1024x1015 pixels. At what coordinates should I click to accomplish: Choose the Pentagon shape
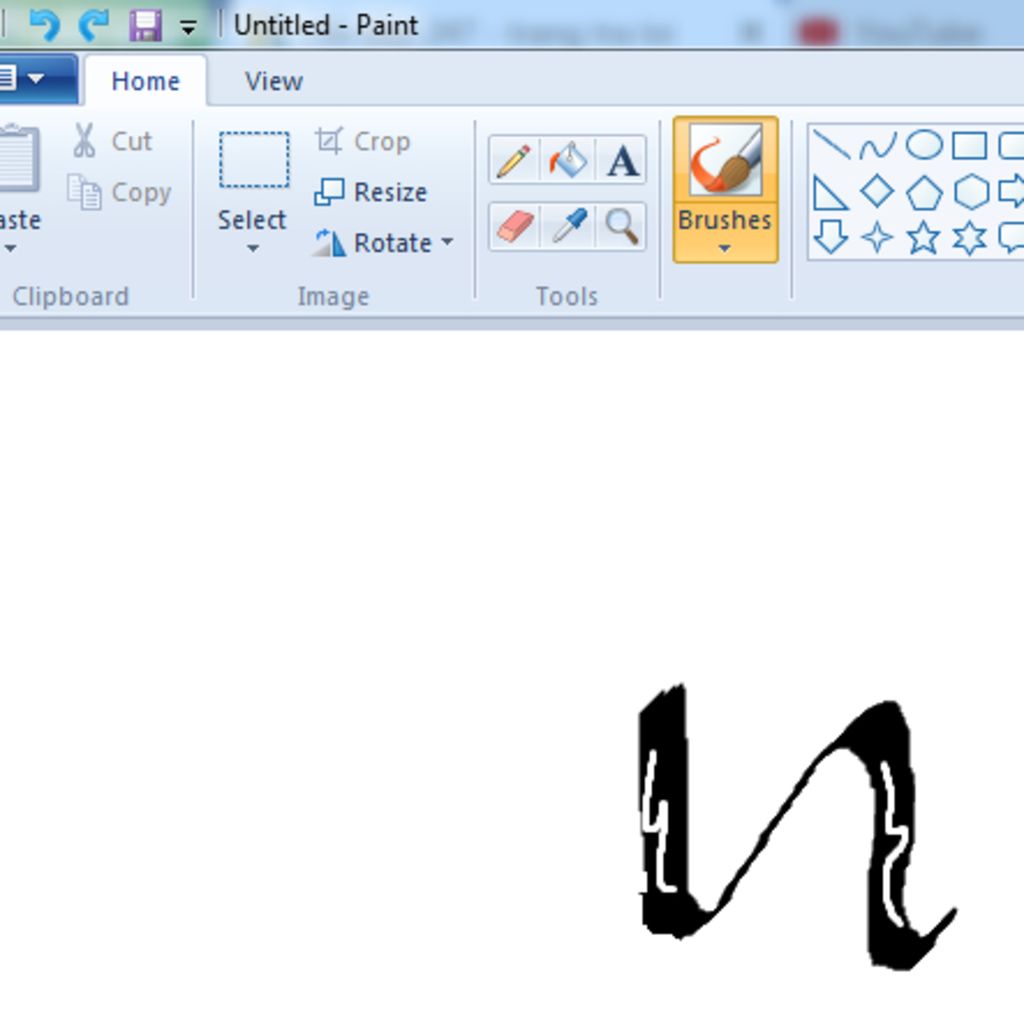pyautogui.click(x=924, y=192)
